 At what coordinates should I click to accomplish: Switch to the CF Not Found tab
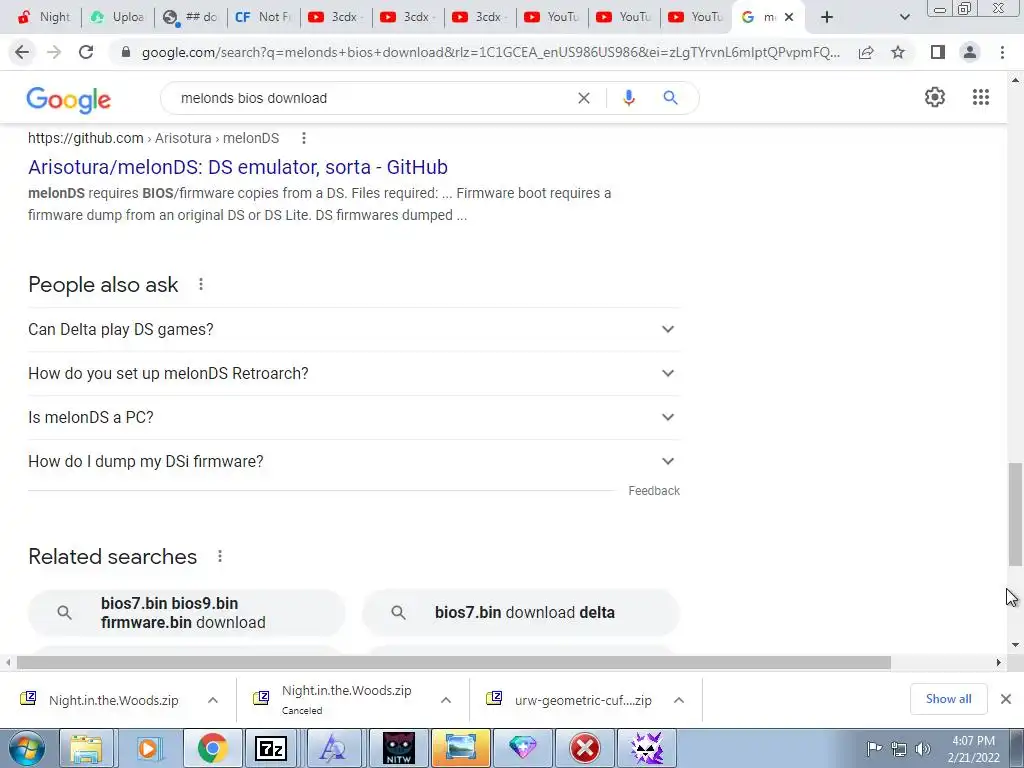click(x=263, y=17)
